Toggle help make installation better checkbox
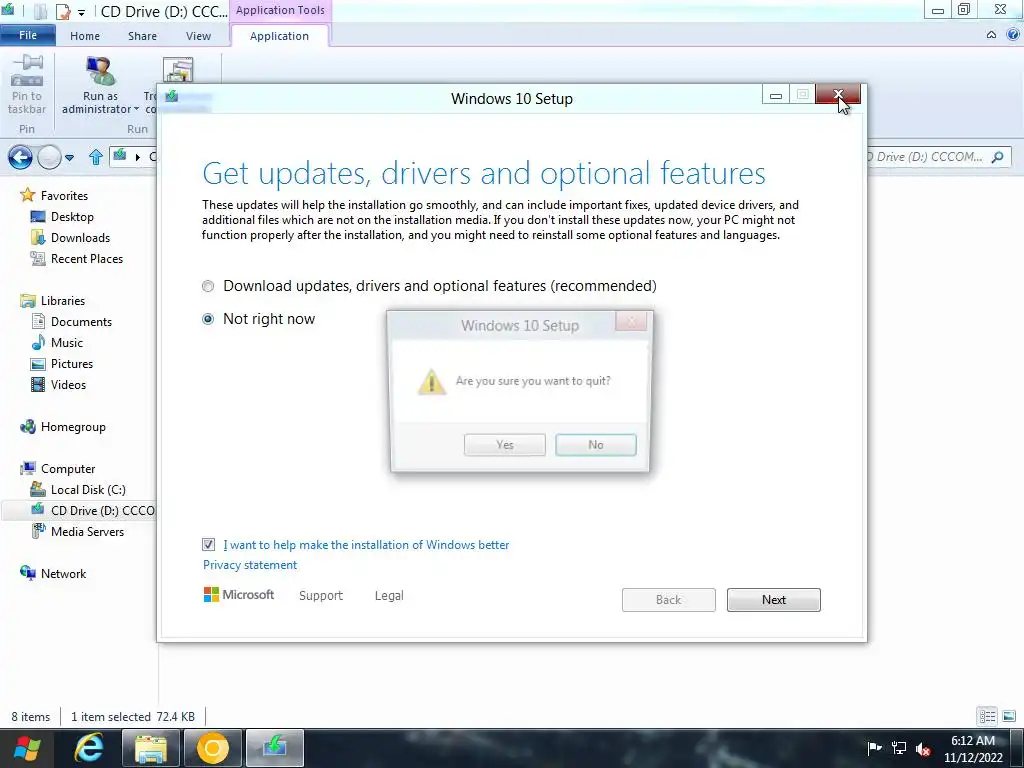This screenshot has height=768, width=1024. click(208, 545)
